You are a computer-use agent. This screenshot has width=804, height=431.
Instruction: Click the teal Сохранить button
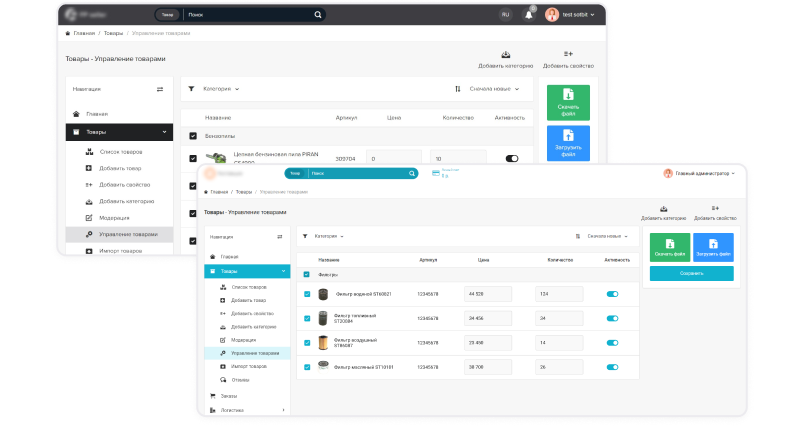coord(691,273)
